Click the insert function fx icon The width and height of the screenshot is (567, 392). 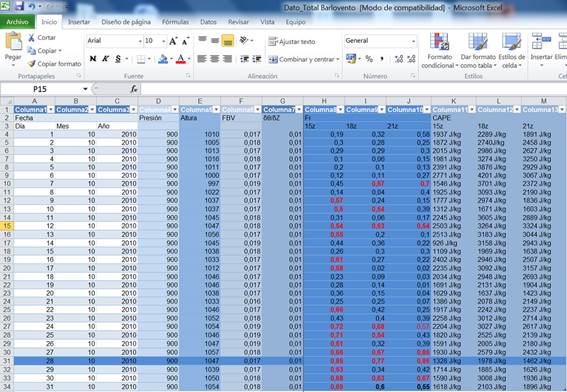click(x=134, y=89)
